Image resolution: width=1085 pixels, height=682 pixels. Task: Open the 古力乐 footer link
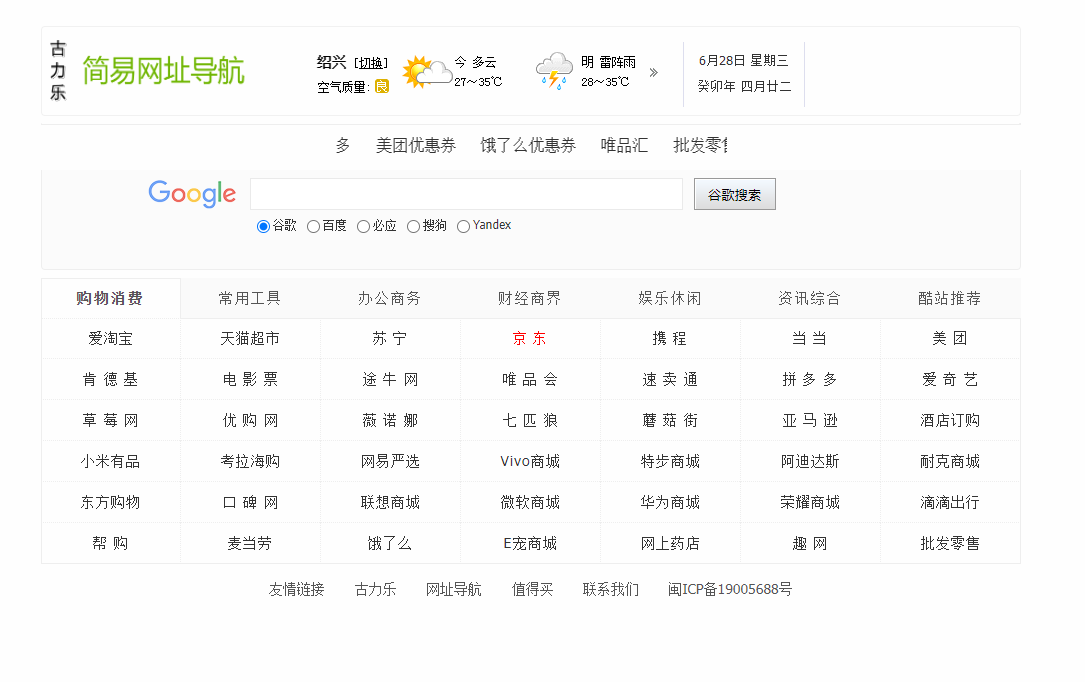(375, 589)
